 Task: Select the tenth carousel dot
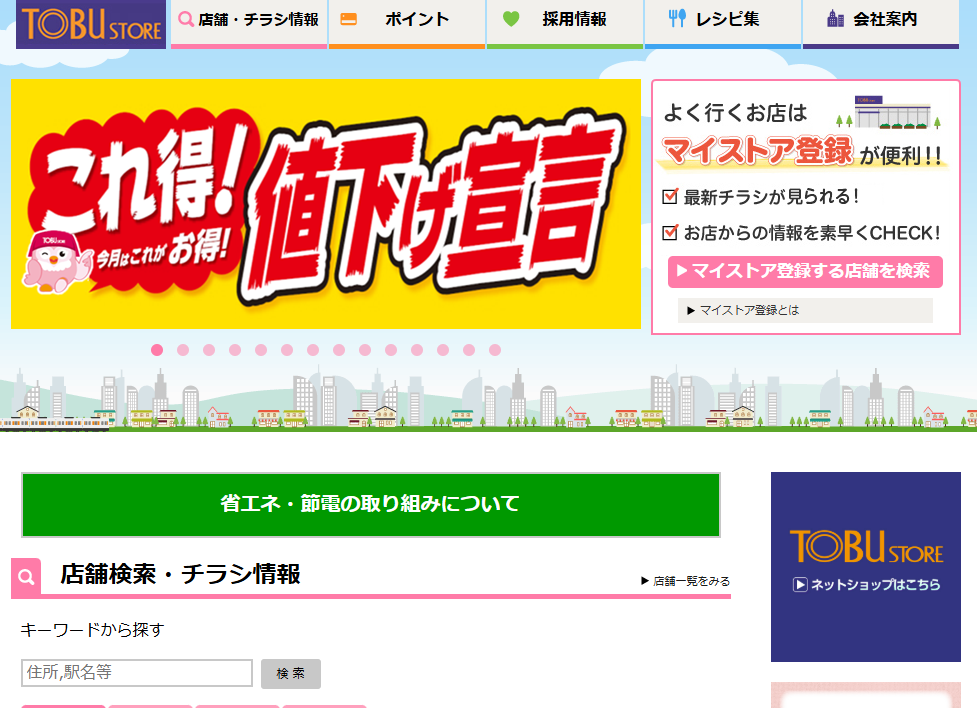point(391,350)
